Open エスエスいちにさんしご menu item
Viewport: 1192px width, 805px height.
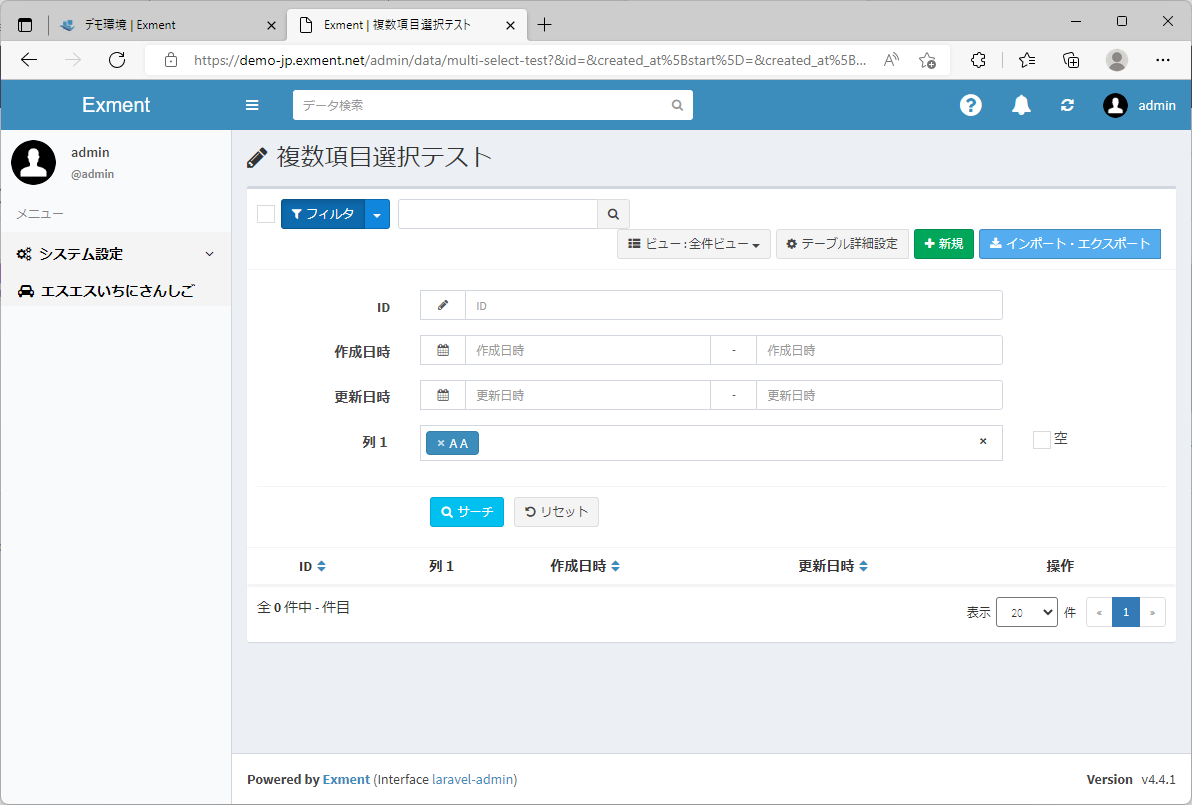116,290
